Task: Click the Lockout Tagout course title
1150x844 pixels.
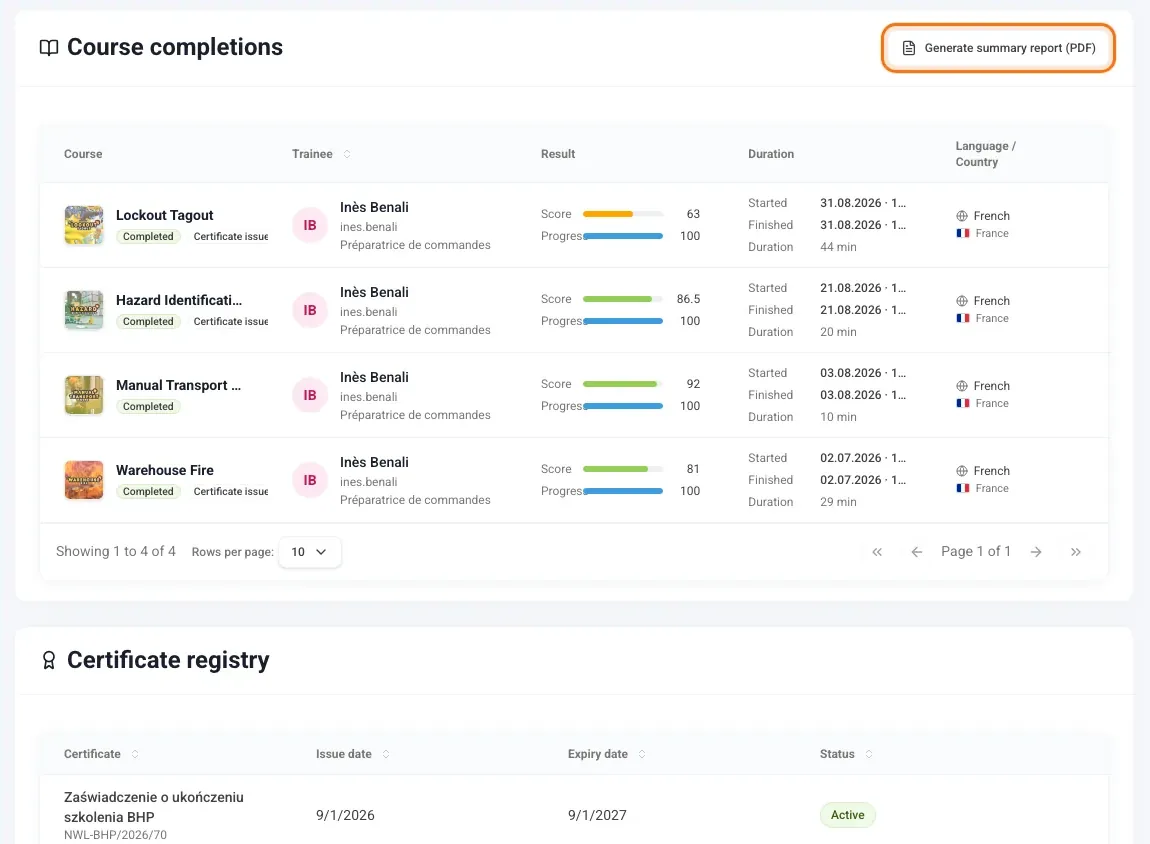Action: 164,216
